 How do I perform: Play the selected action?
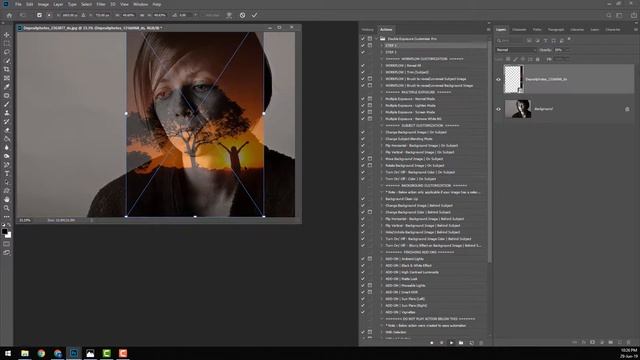451,343
